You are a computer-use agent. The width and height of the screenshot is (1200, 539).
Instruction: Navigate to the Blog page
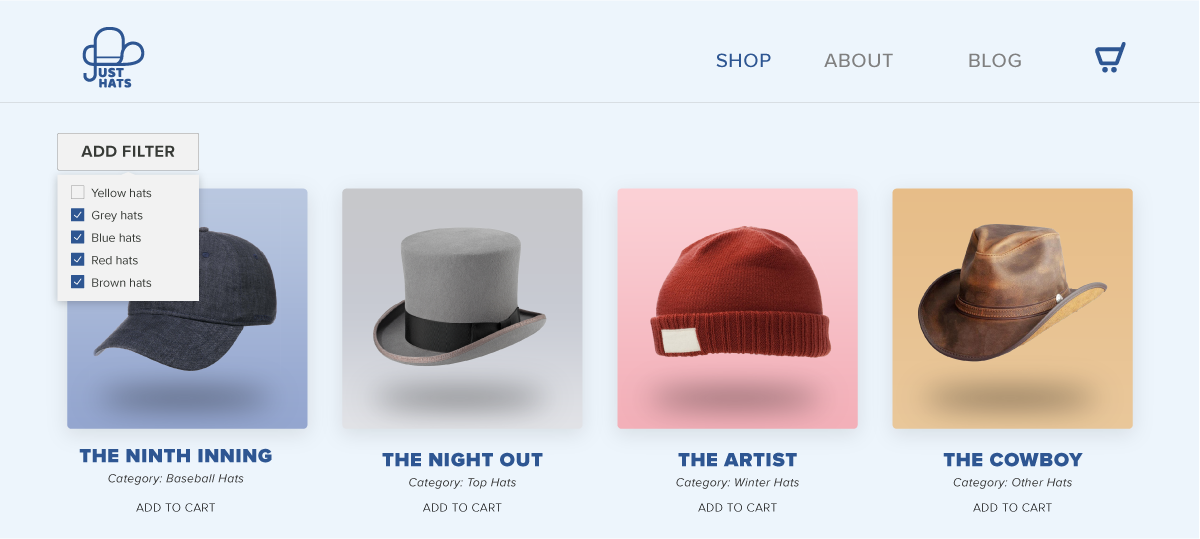pyautogui.click(x=994, y=61)
